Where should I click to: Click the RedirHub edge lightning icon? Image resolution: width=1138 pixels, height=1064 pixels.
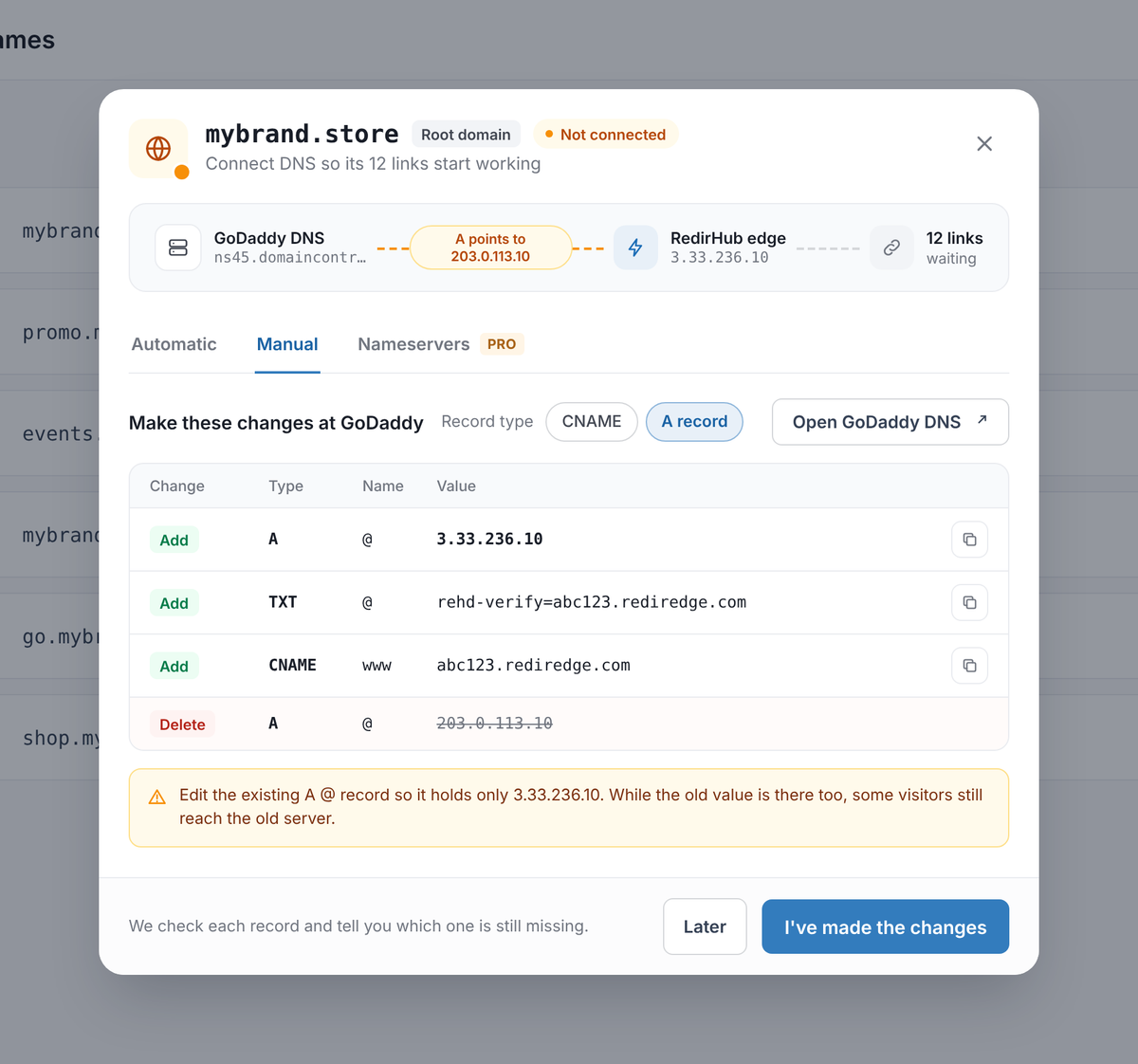635,248
